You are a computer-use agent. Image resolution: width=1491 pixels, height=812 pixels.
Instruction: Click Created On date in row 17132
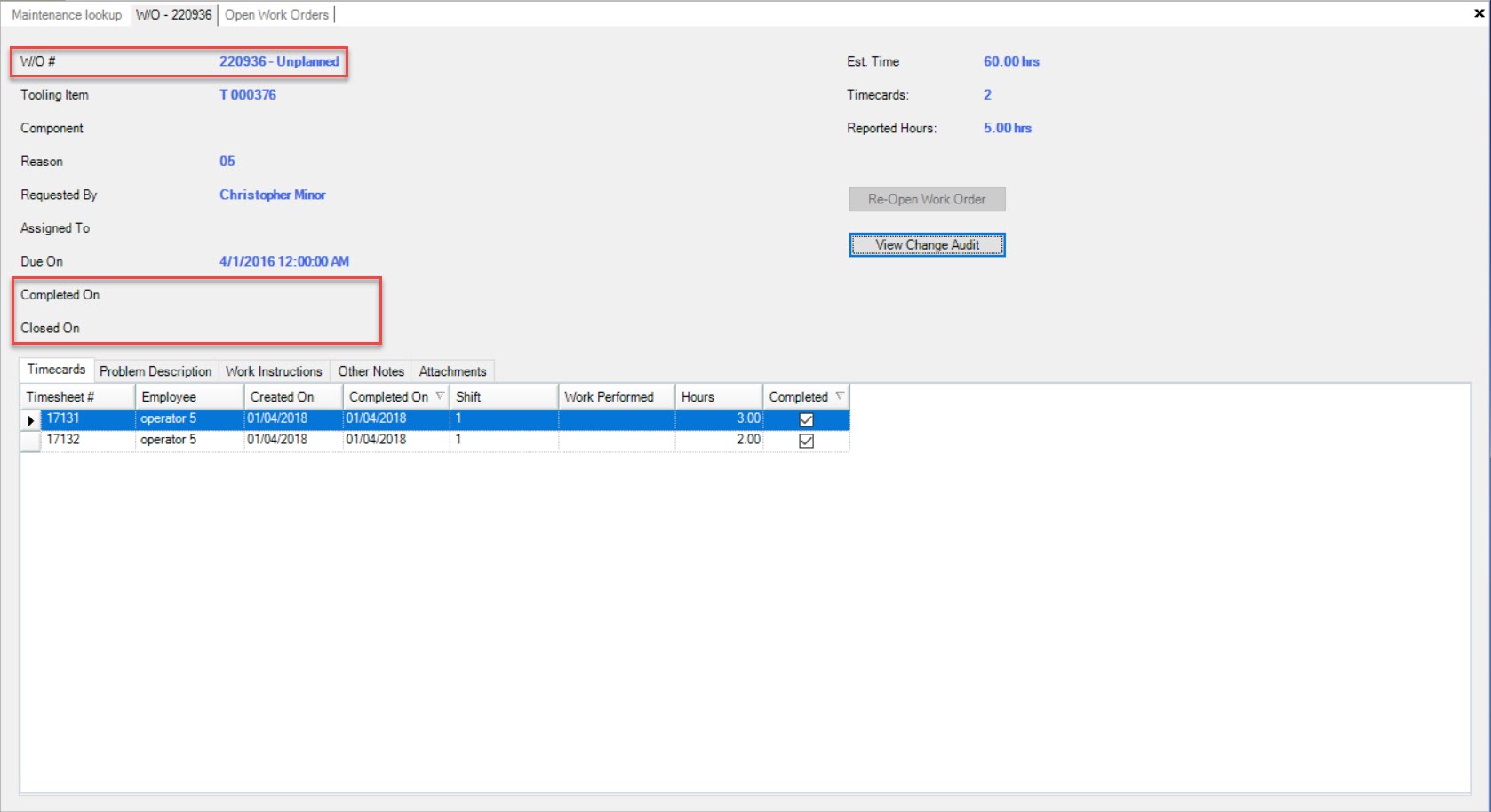pyautogui.click(x=293, y=440)
